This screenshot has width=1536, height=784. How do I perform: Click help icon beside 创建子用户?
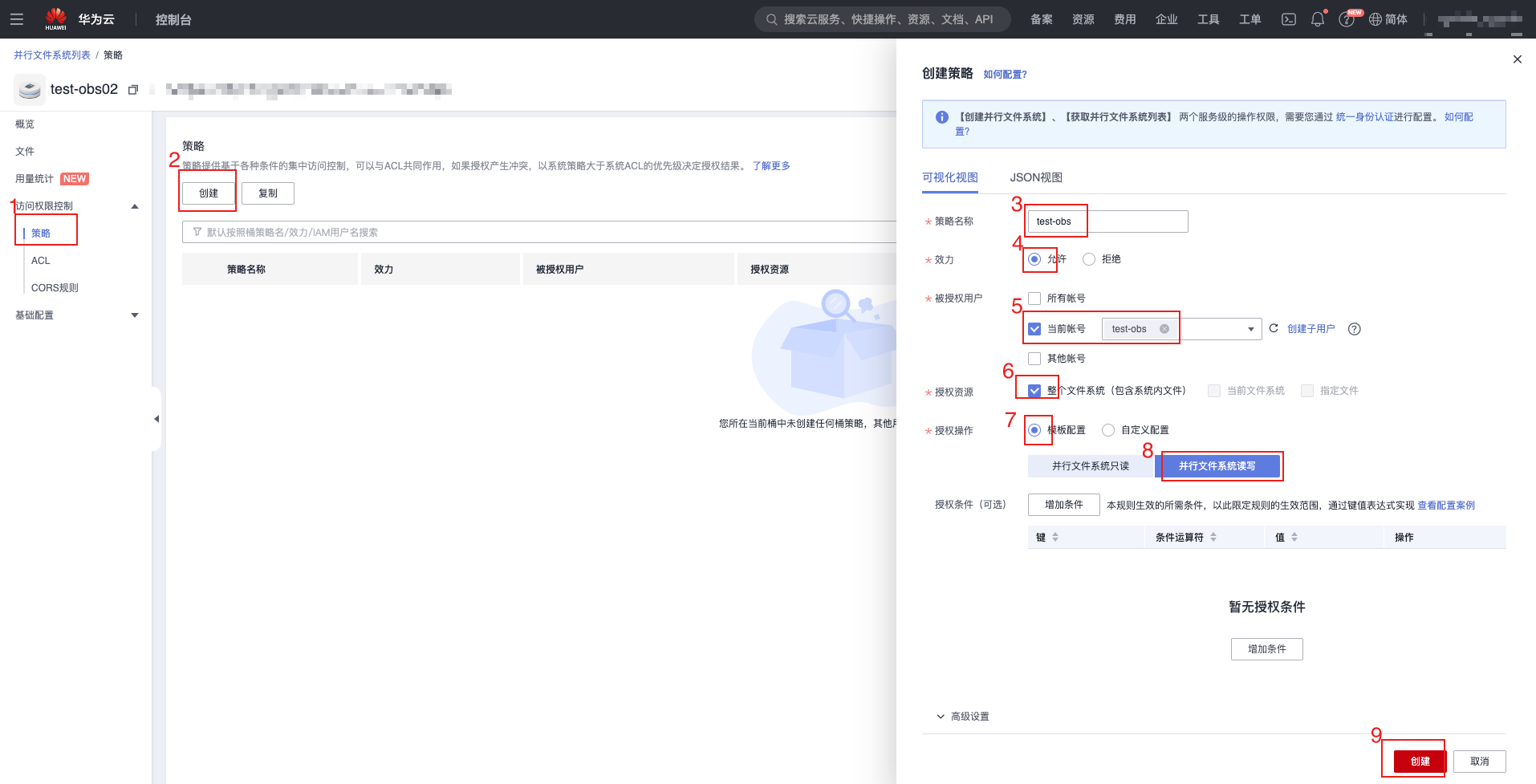[x=1354, y=329]
